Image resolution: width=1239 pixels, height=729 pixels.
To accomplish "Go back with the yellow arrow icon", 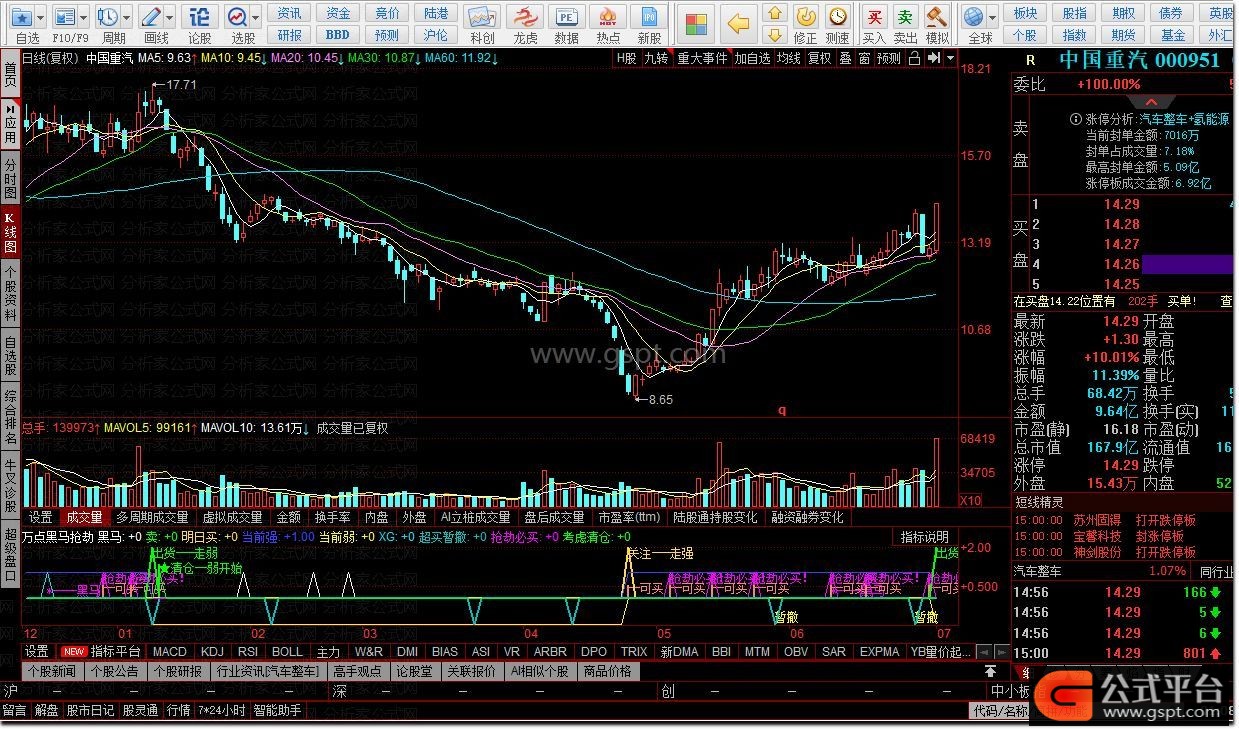I will 738,23.
